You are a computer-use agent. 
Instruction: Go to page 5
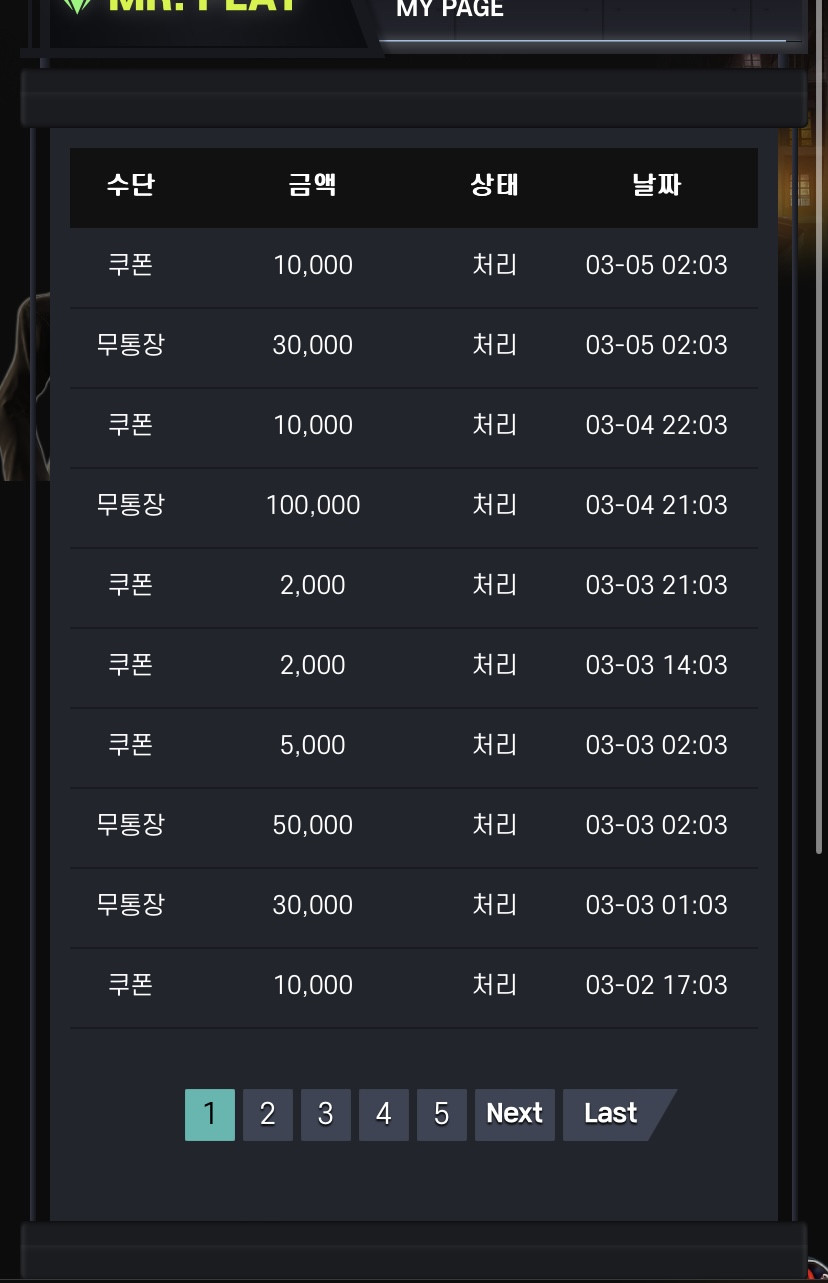pos(442,1114)
